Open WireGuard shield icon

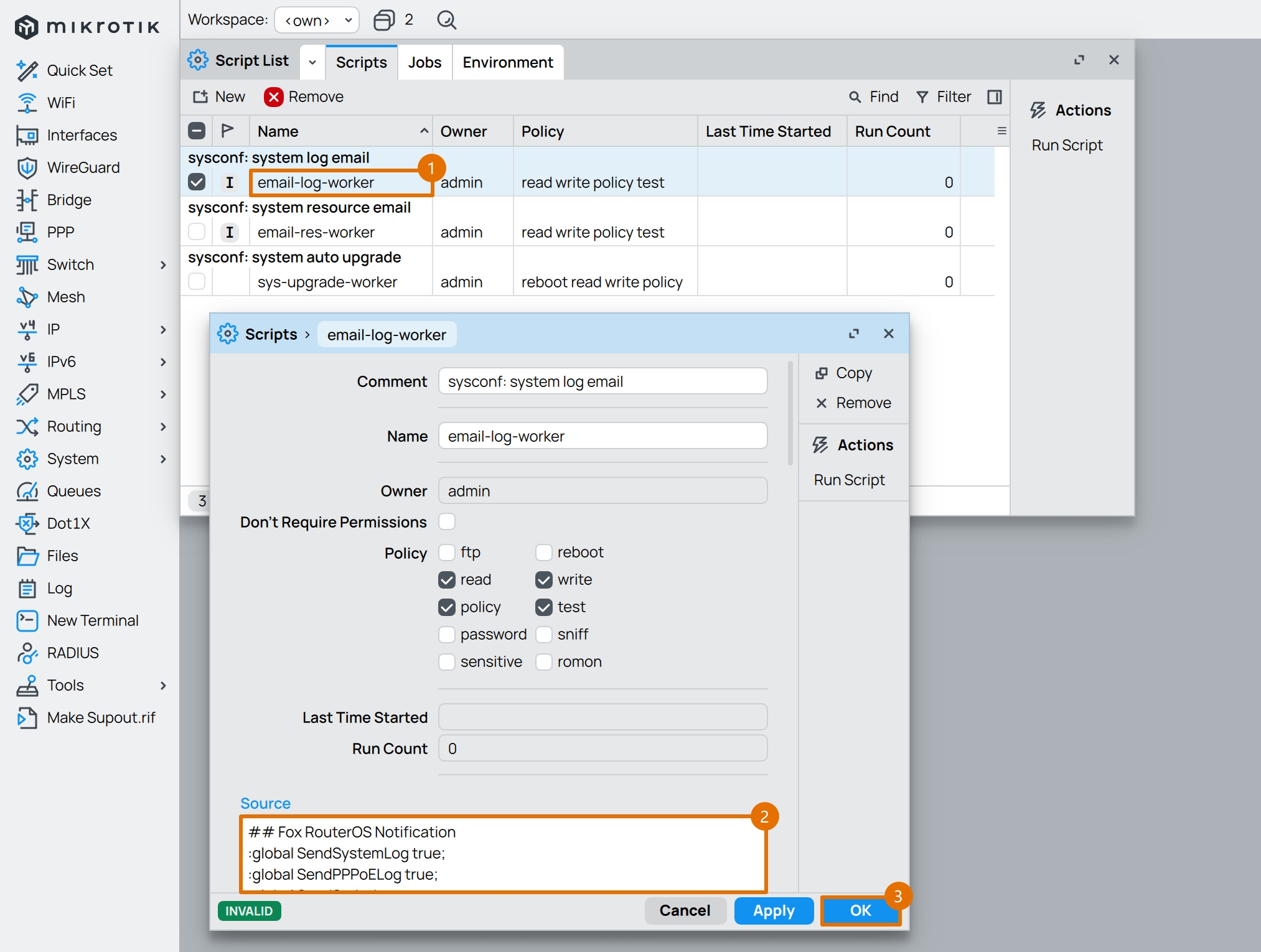27,167
